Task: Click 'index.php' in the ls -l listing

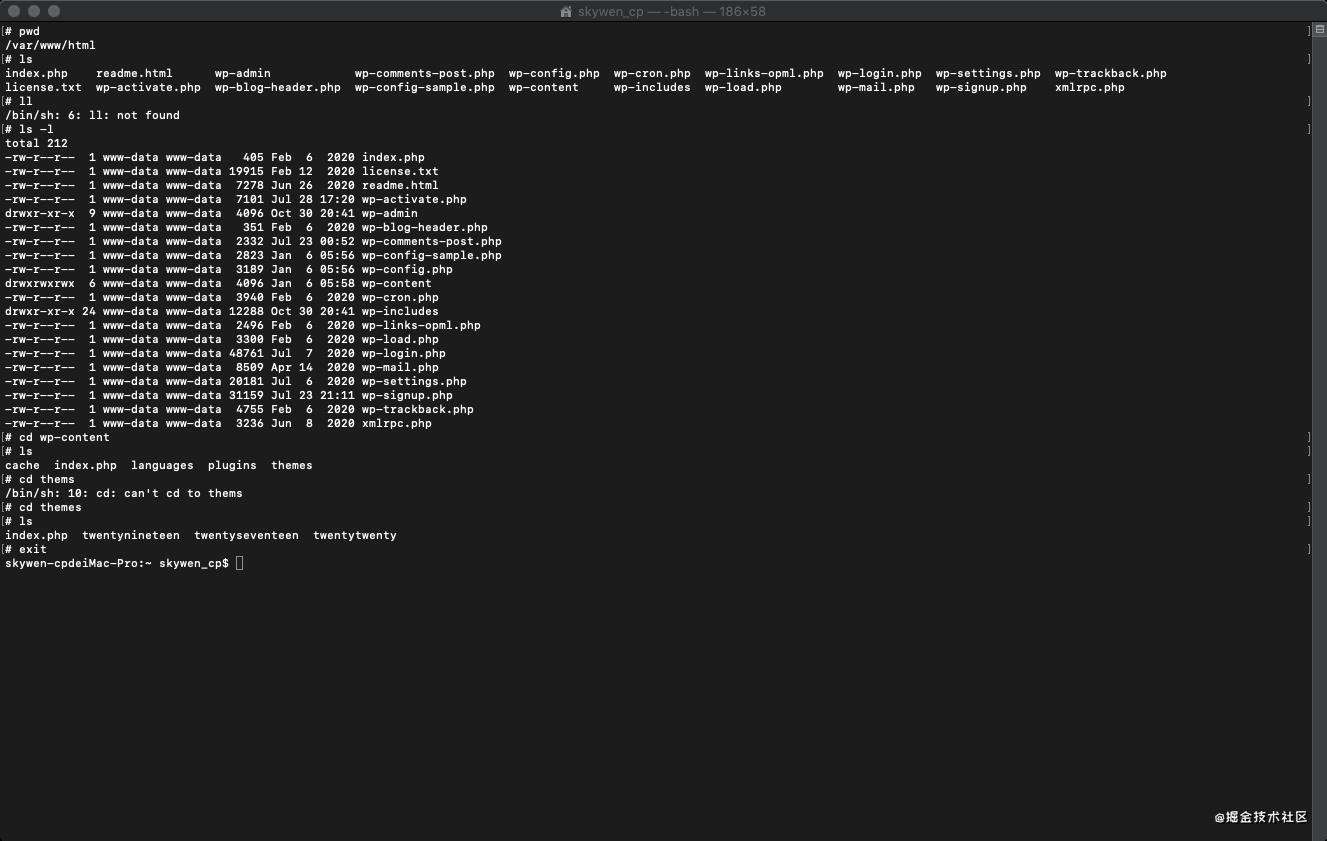Action: point(393,157)
